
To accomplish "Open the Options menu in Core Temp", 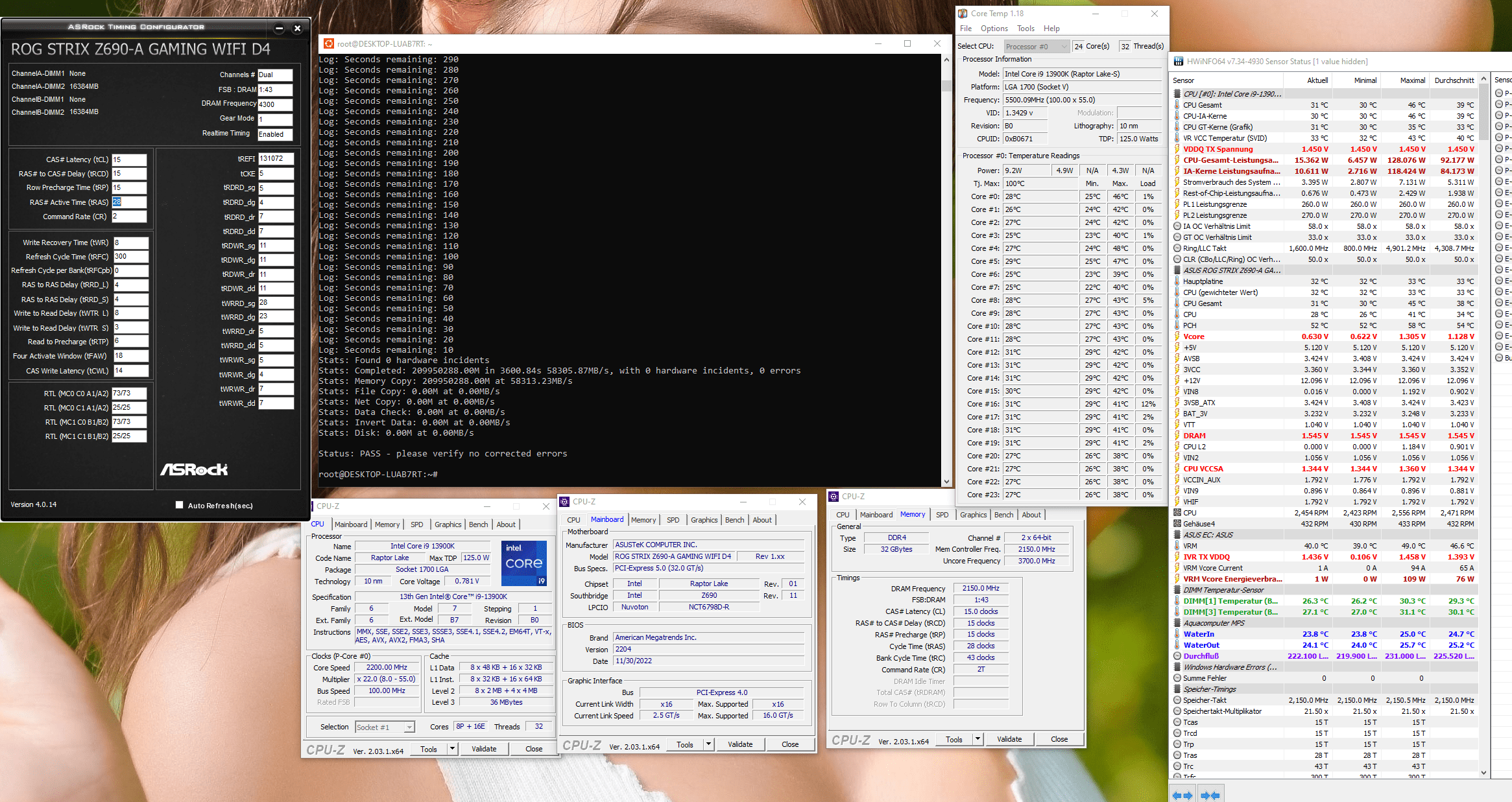I will pyautogui.click(x=994, y=29).
